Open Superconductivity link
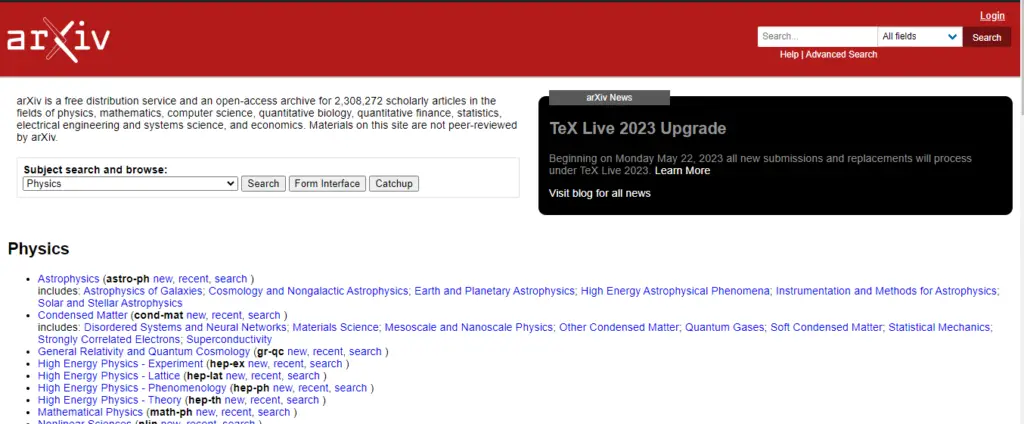 click(229, 340)
